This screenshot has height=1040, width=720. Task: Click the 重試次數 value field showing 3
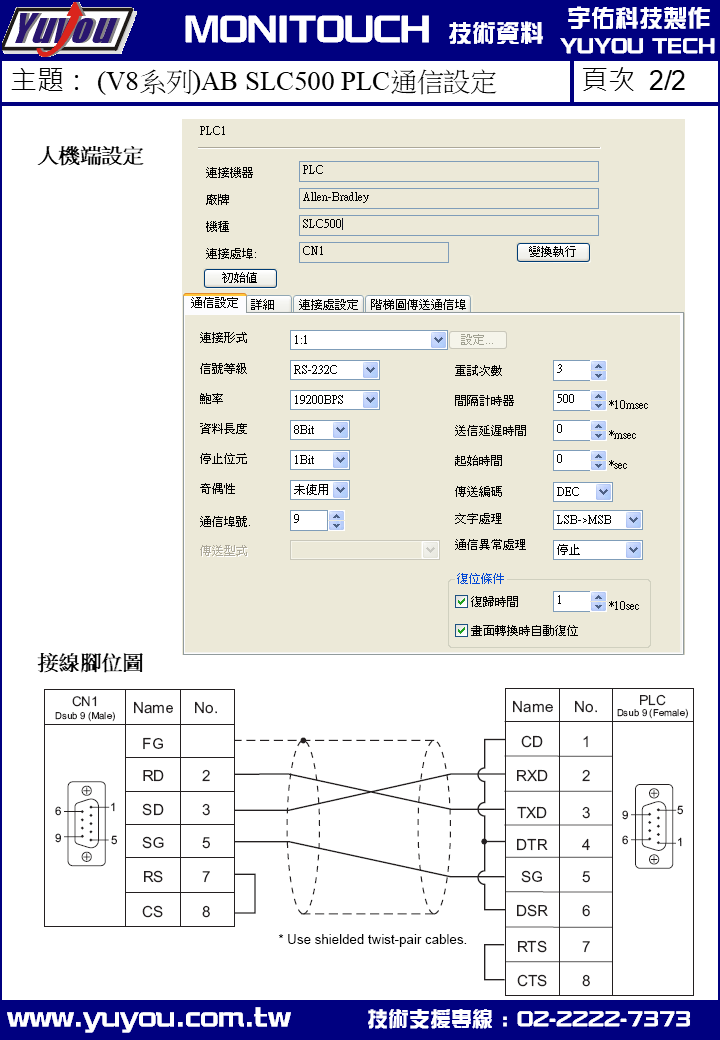point(572,370)
